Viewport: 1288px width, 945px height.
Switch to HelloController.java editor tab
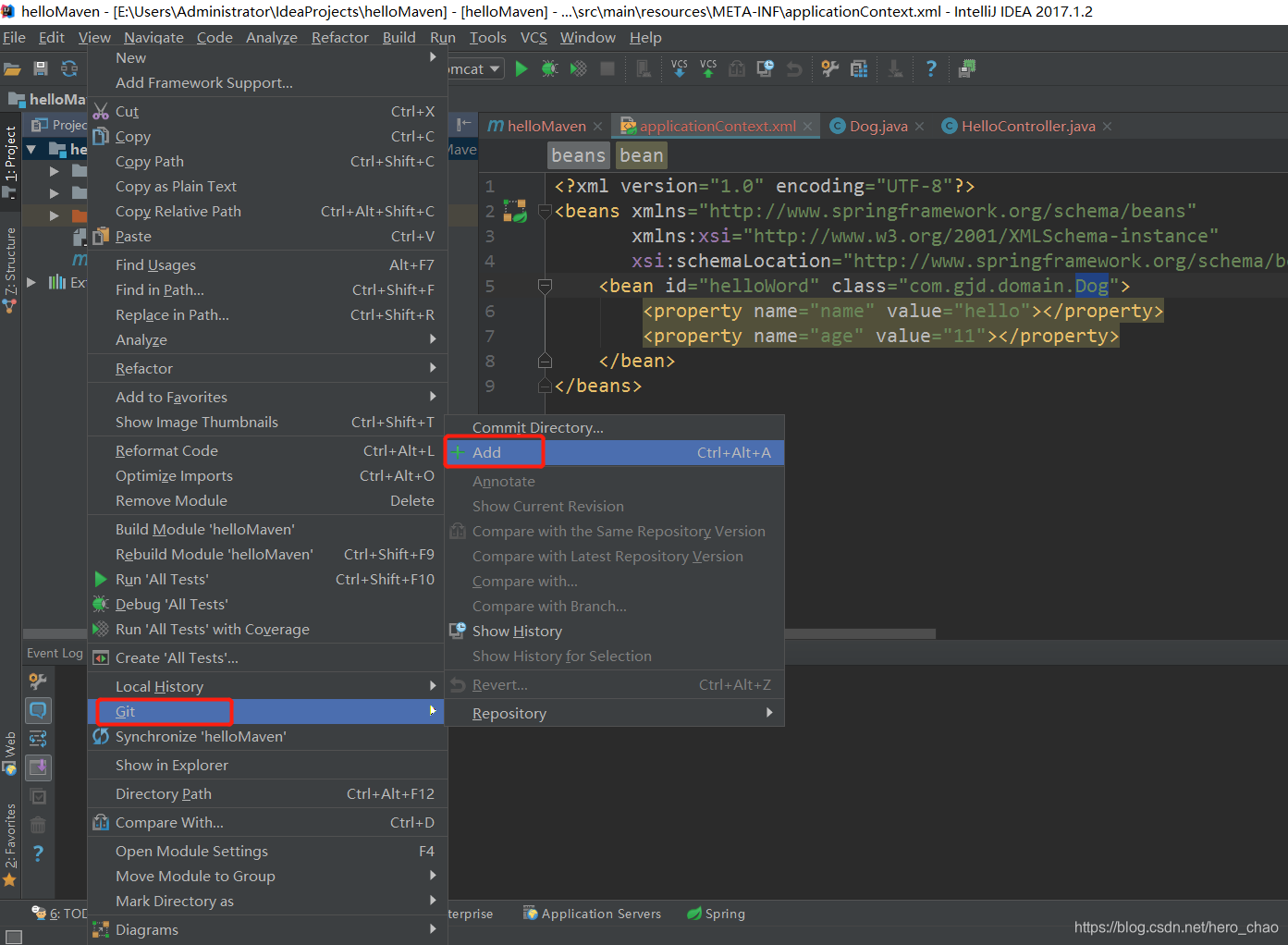[x=1027, y=126]
